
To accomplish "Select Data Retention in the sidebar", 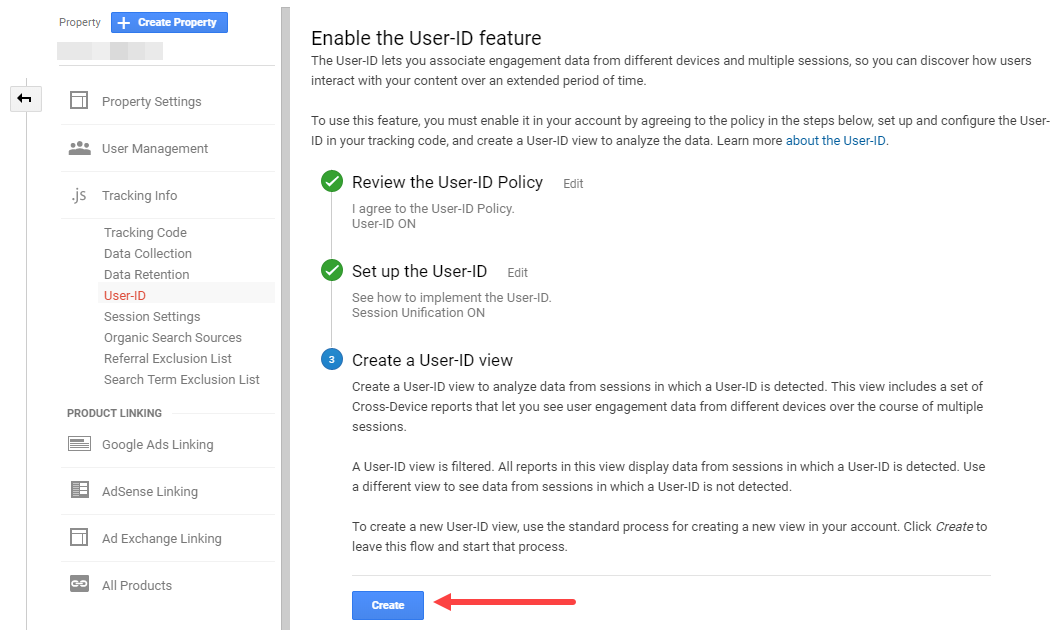I will coord(146,274).
